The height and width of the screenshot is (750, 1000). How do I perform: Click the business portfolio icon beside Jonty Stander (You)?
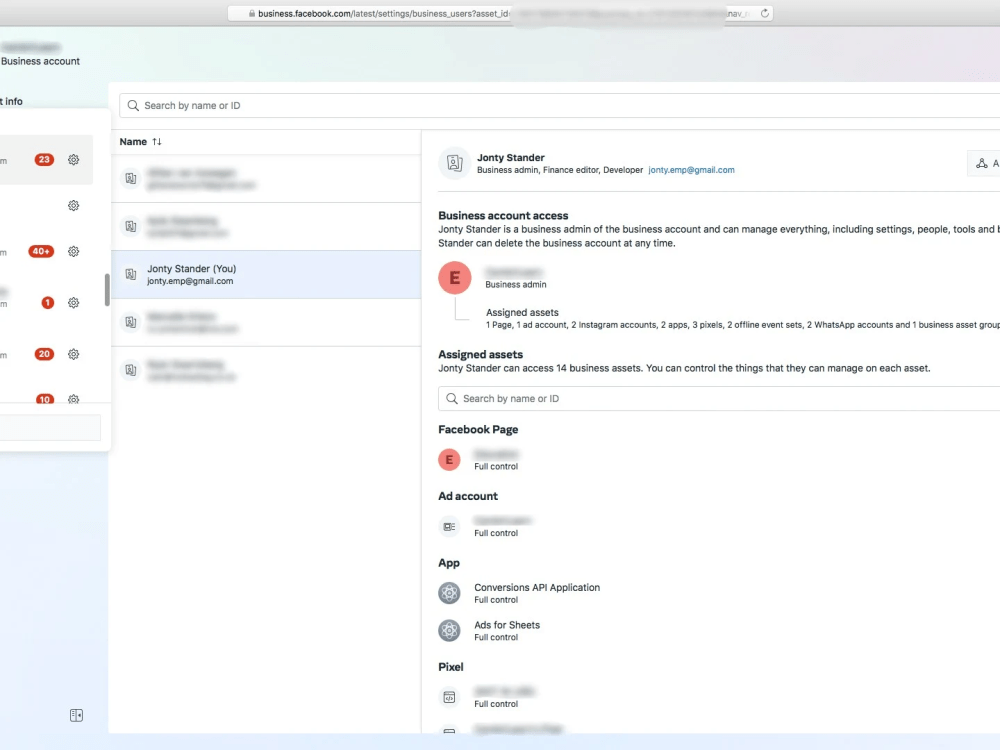[x=131, y=274]
